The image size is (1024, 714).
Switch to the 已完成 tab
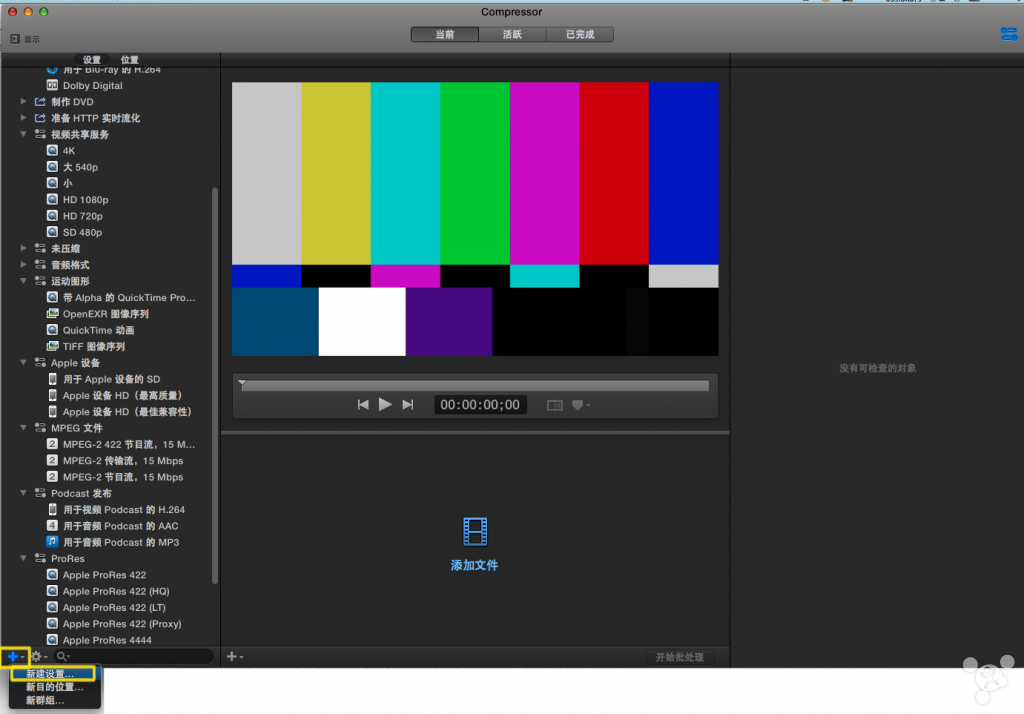pos(579,35)
